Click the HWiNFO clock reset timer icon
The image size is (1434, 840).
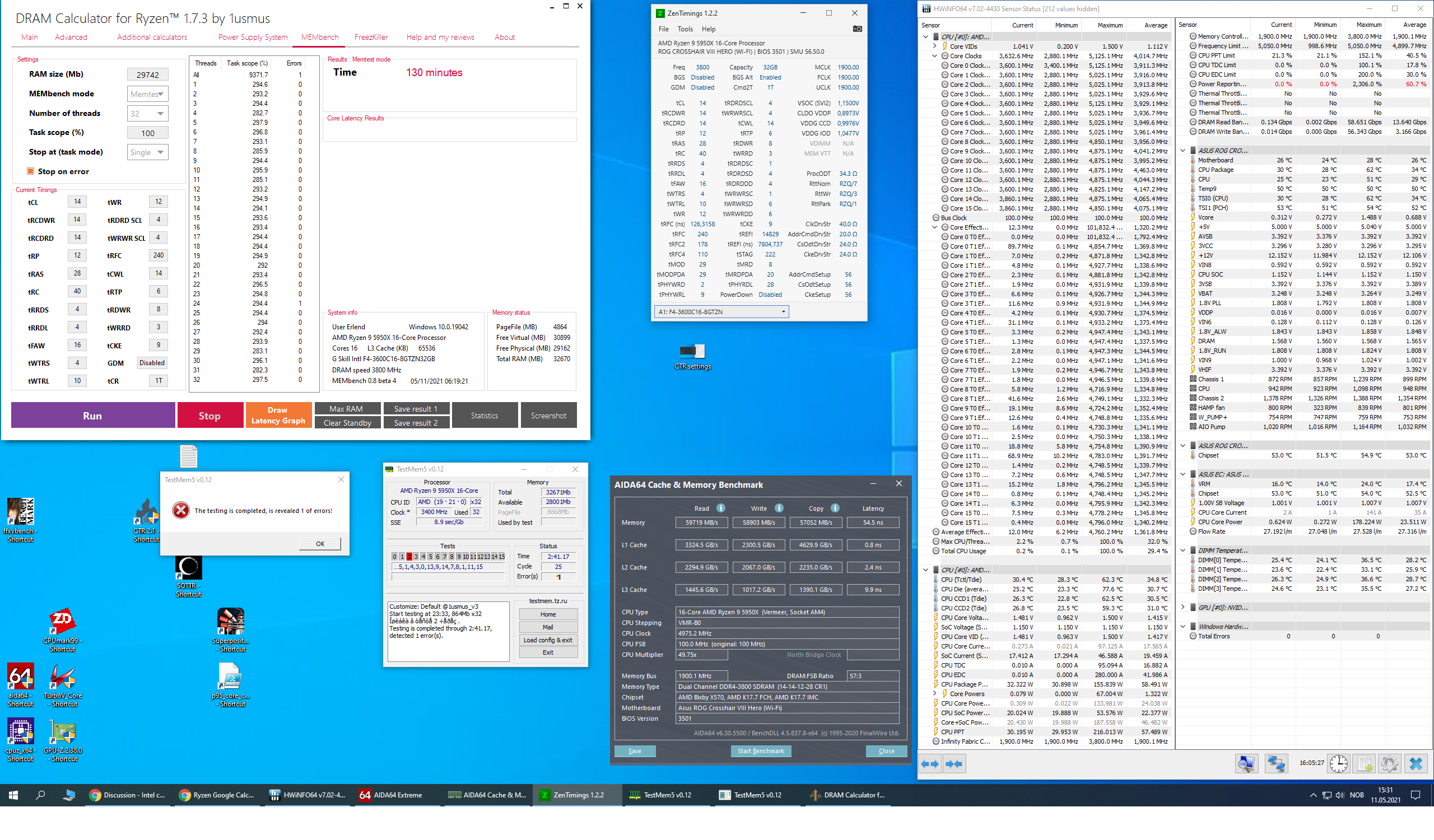click(1339, 763)
